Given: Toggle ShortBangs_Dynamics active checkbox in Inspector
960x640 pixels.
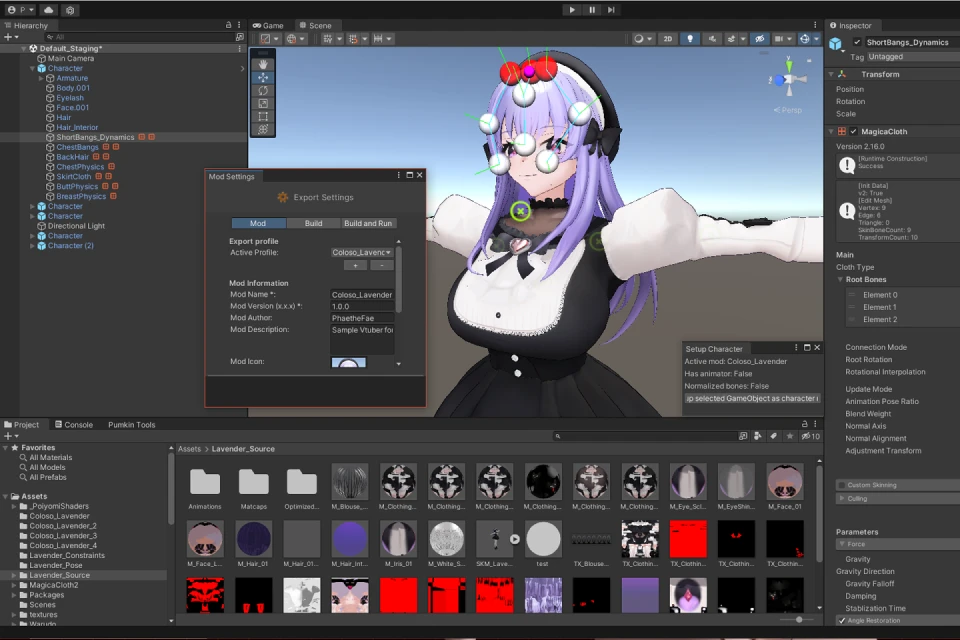Looking at the screenshot, I should [857, 42].
